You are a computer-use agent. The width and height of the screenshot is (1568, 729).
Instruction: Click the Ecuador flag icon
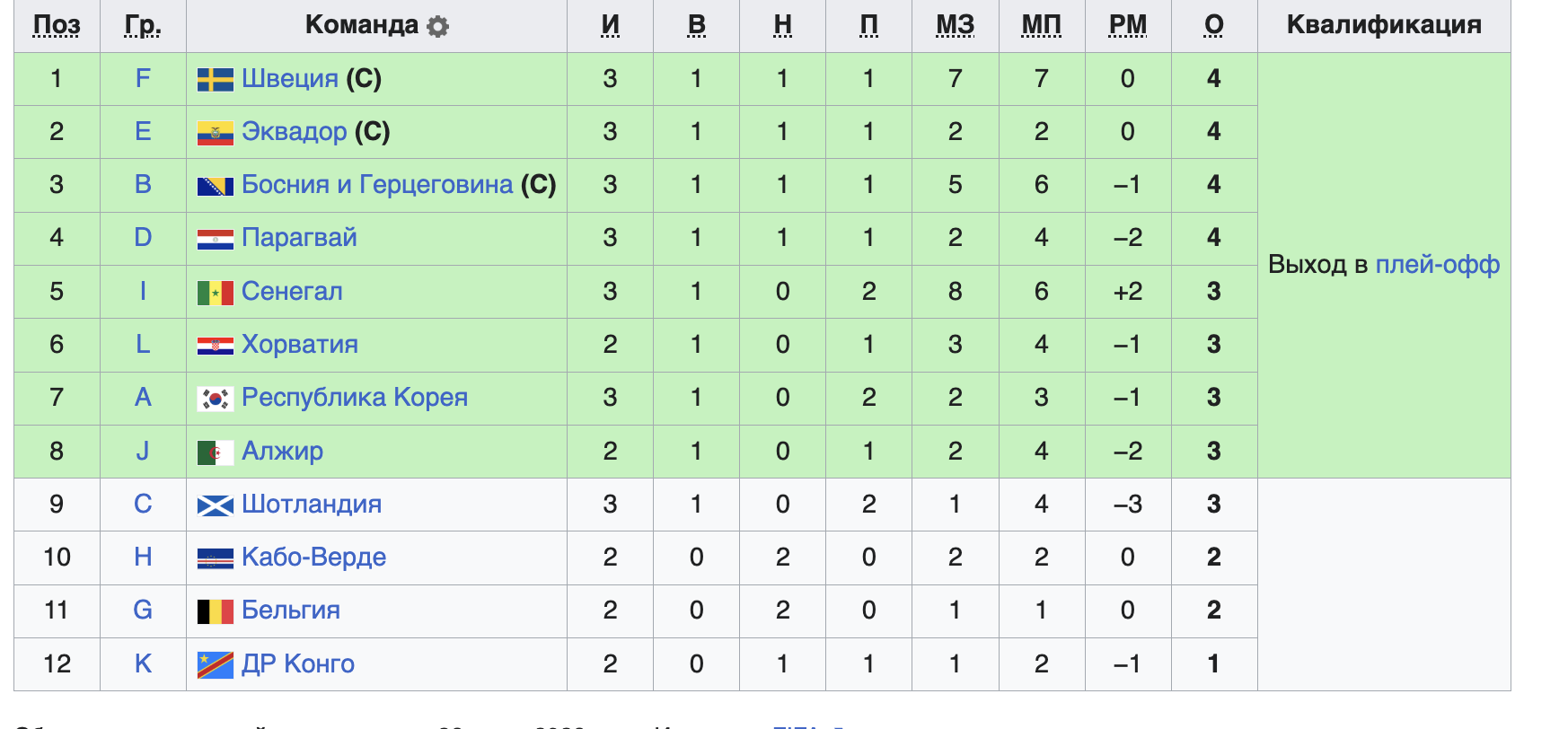point(216,133)
